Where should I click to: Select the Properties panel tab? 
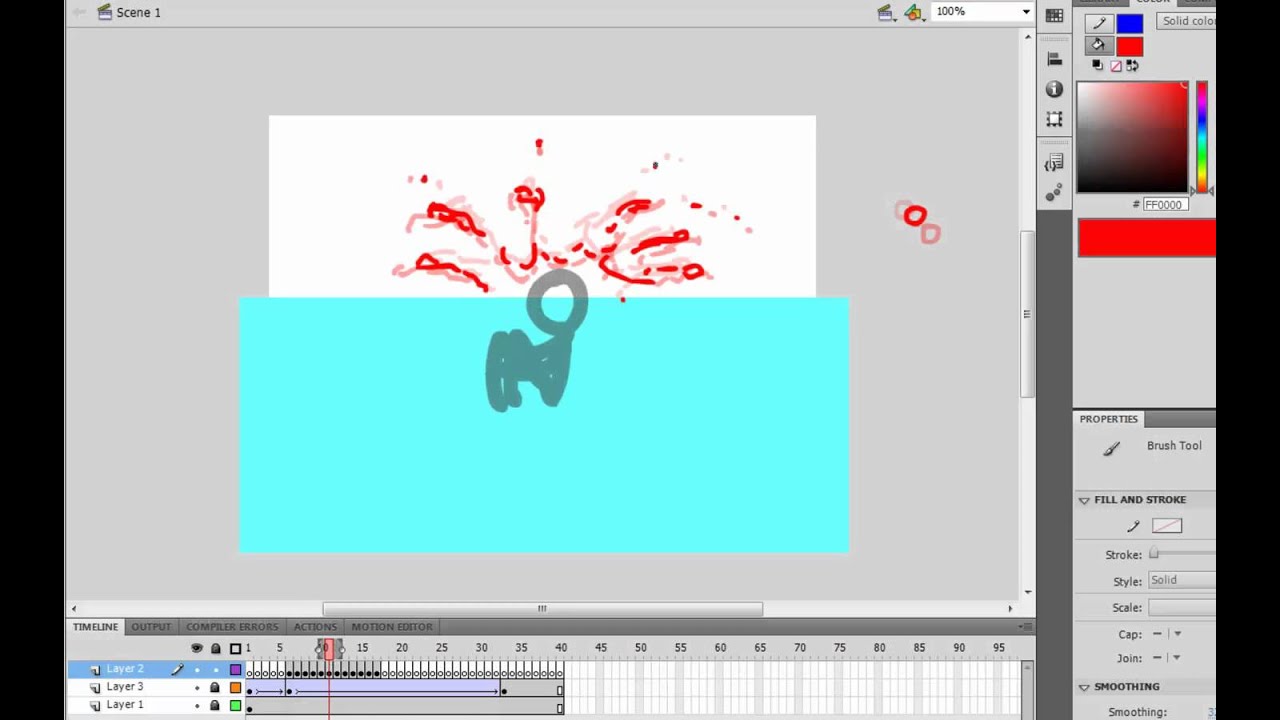[x=1109, y=419]
